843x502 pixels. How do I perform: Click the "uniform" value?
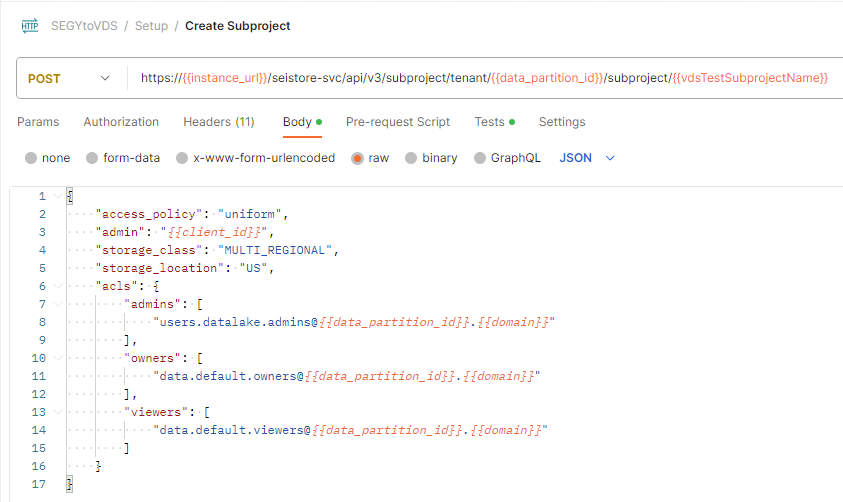click(x=249, y=214)
